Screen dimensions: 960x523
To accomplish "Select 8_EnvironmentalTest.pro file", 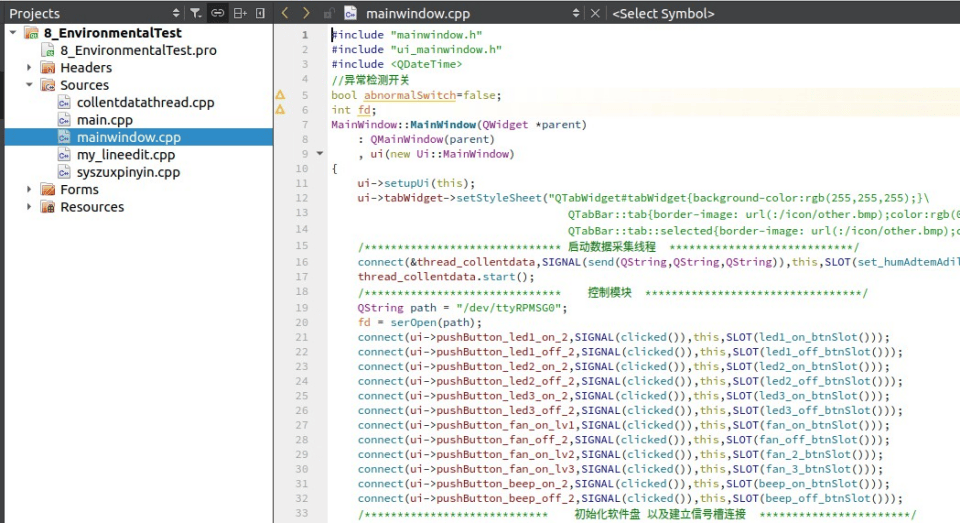I will [138, 50].
